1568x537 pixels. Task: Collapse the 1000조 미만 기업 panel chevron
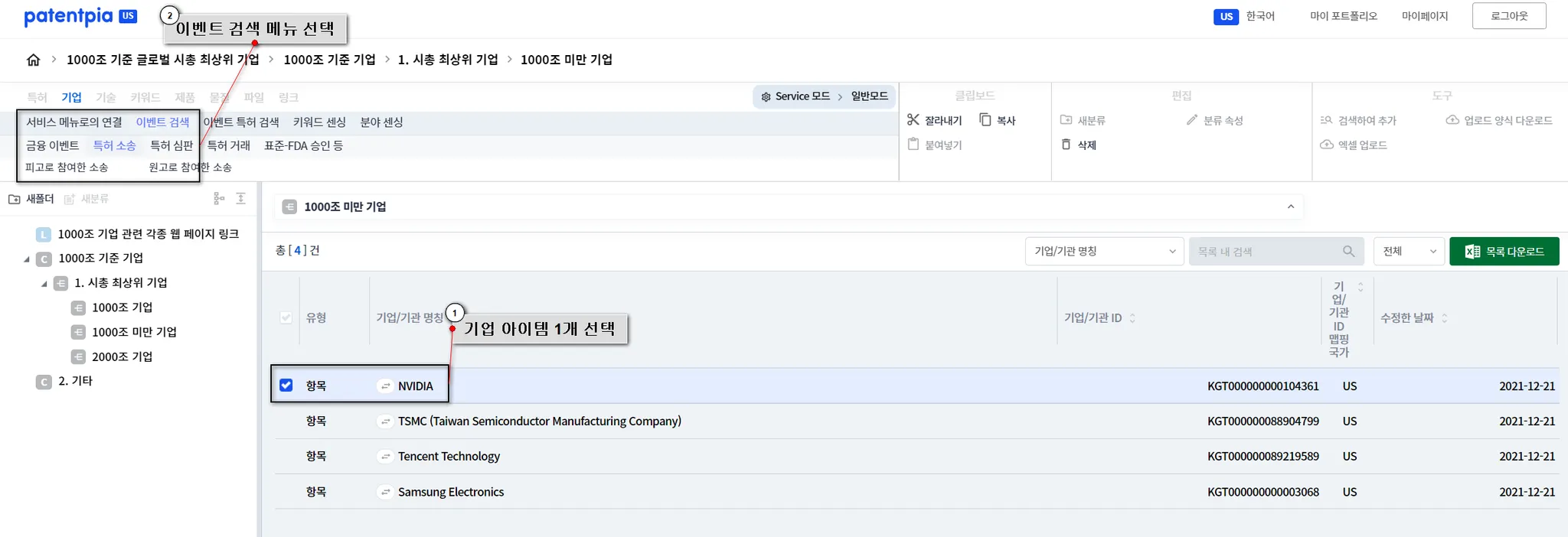pyautogui.click(x=1291, y=207)
